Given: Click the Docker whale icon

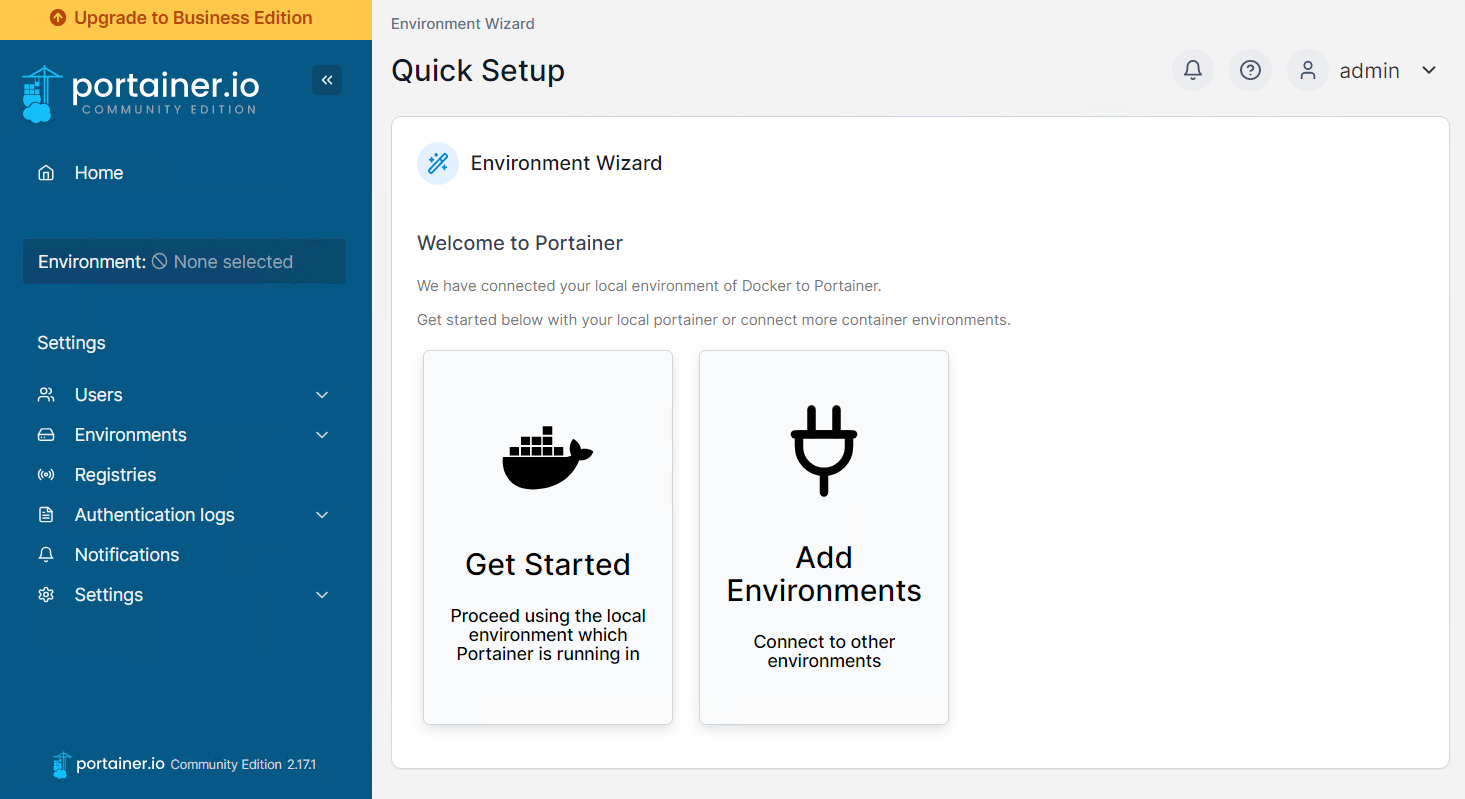Looking at the screenshot, I should click(548, 457).
